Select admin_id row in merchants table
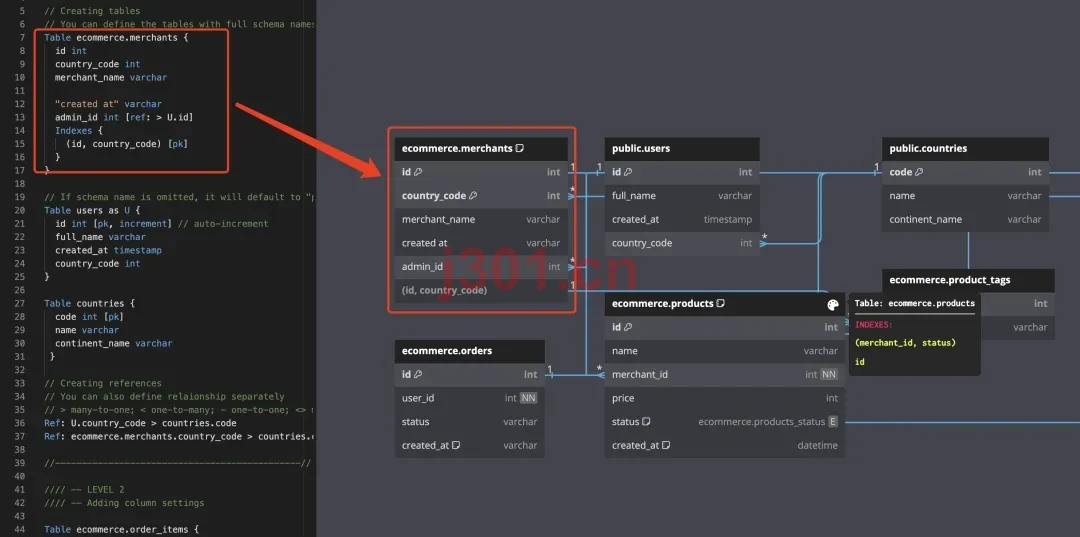 (x=481, y=266)
